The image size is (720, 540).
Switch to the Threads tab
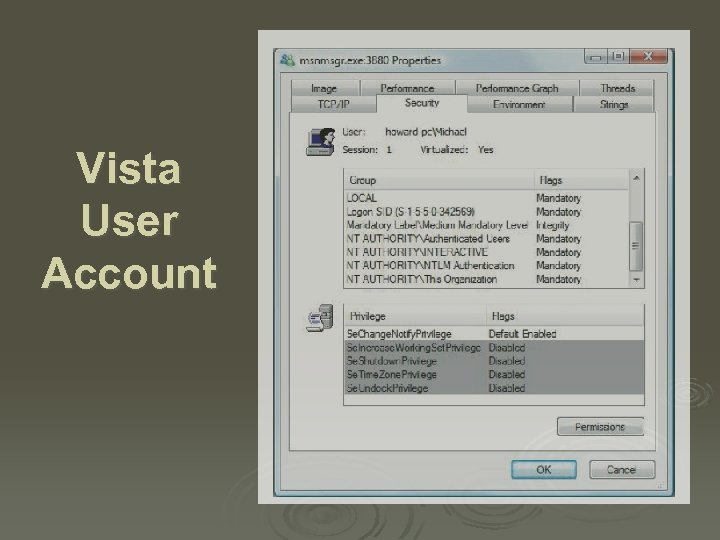pyautogui.click(x=617, y=88)
